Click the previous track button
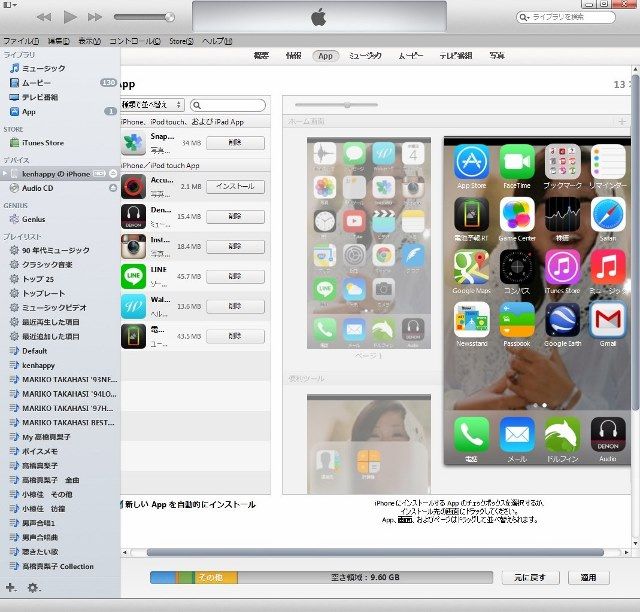The width and height of the screenshot is (640, 612). (44, 17)
